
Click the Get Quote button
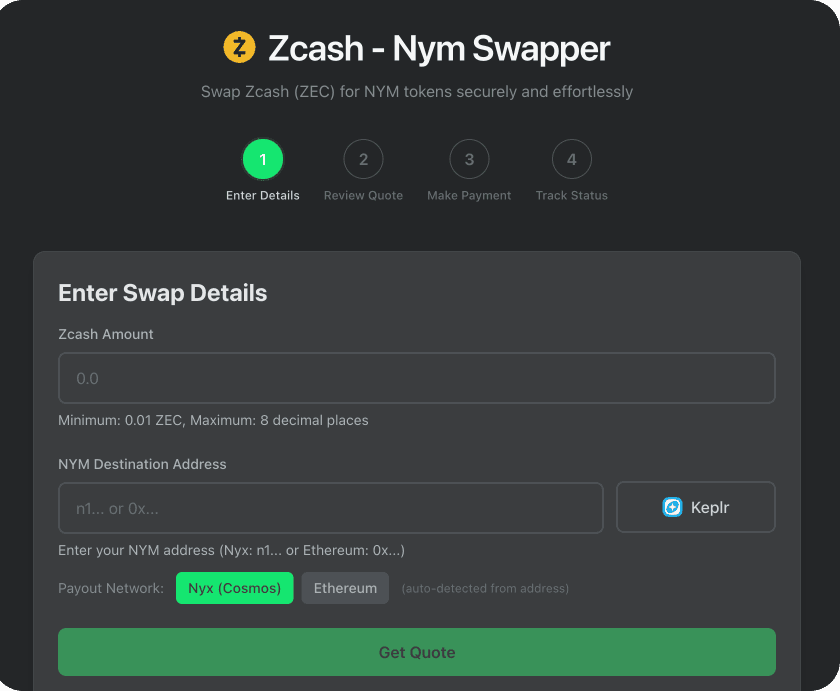coord(417,651)
